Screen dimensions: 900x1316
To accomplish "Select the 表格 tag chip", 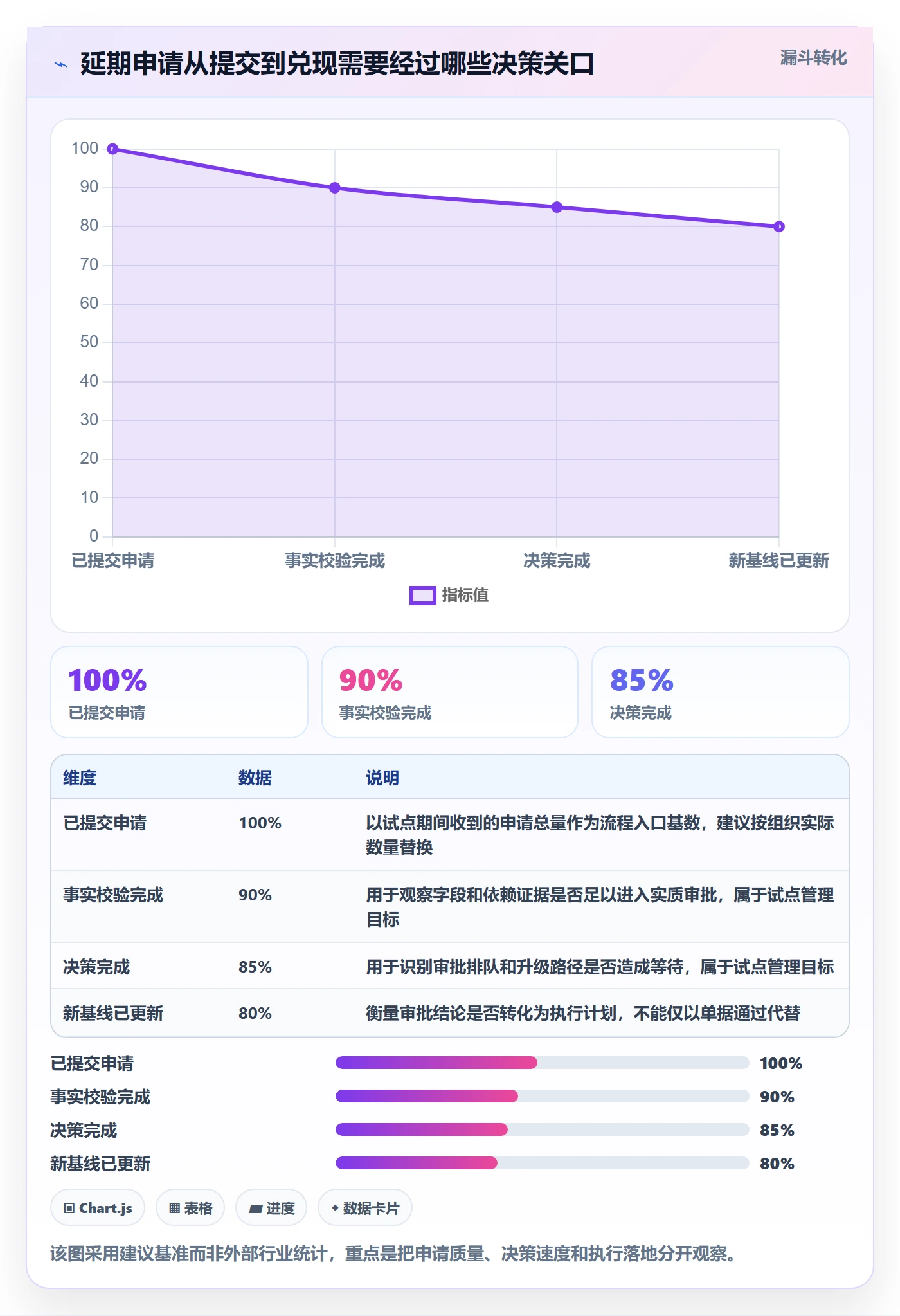I will pyautogui.click(x=190, y=1208).
